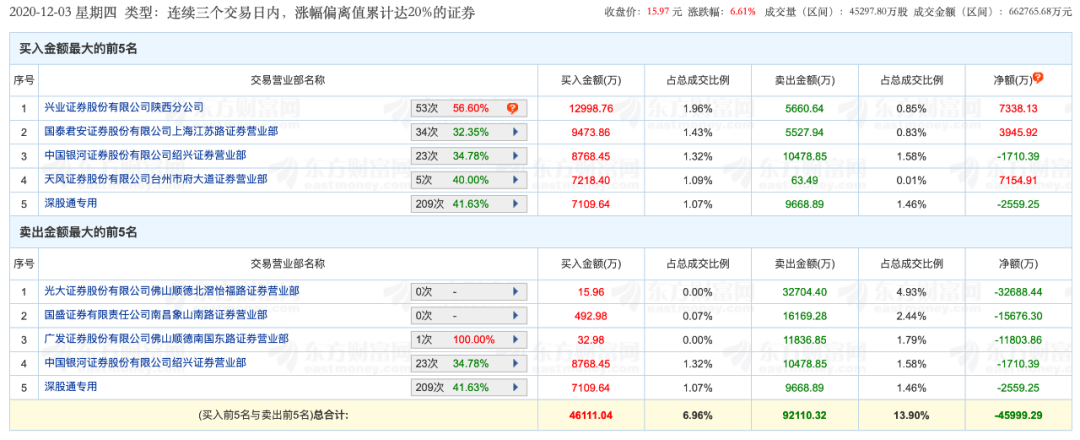Expand 209次 41.63% in the top-sellers table
This screenshot has height=440, width=1080.
click(469, 388)
